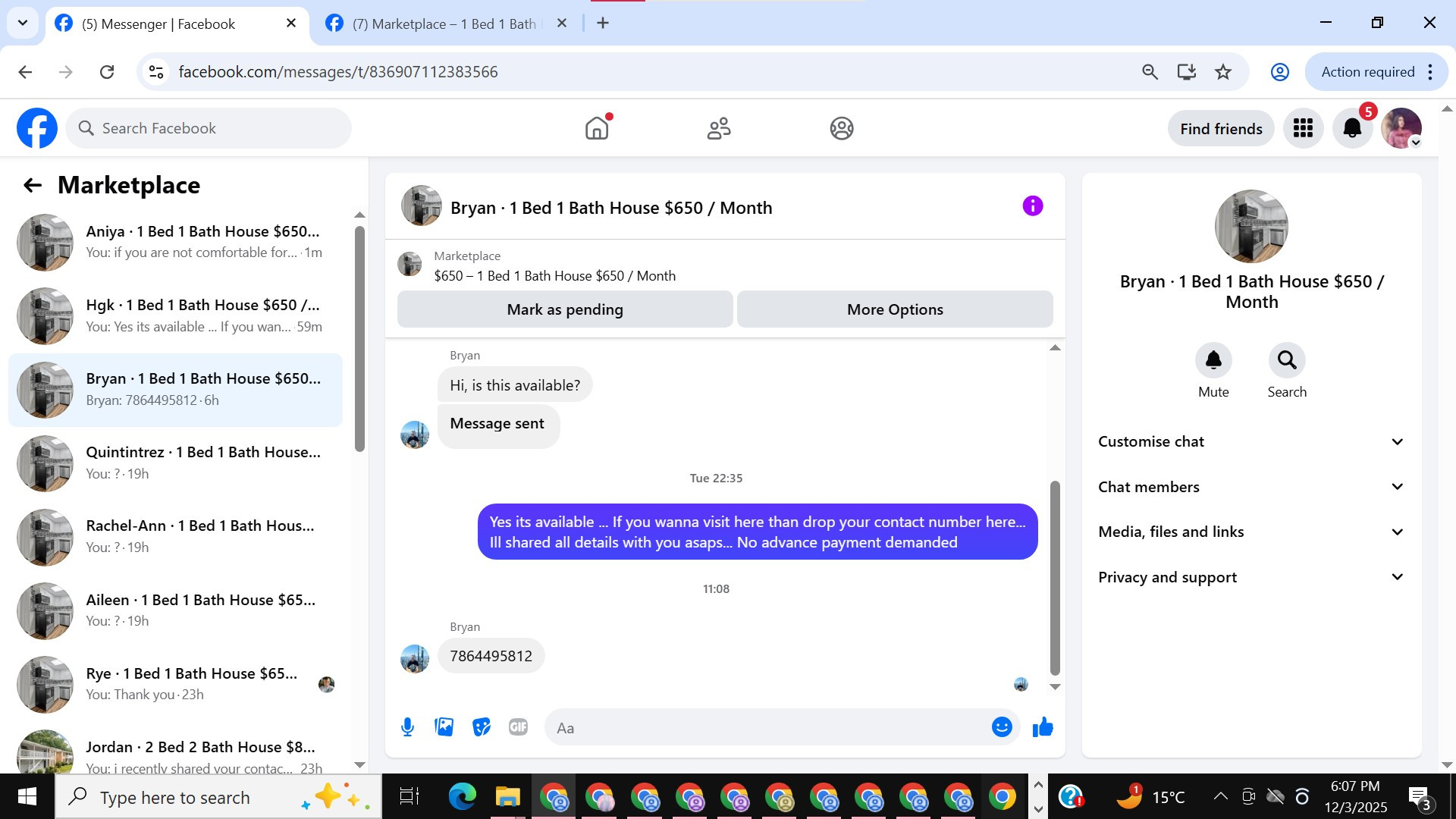Open the emoji picker smiley

click(1002, 727)
